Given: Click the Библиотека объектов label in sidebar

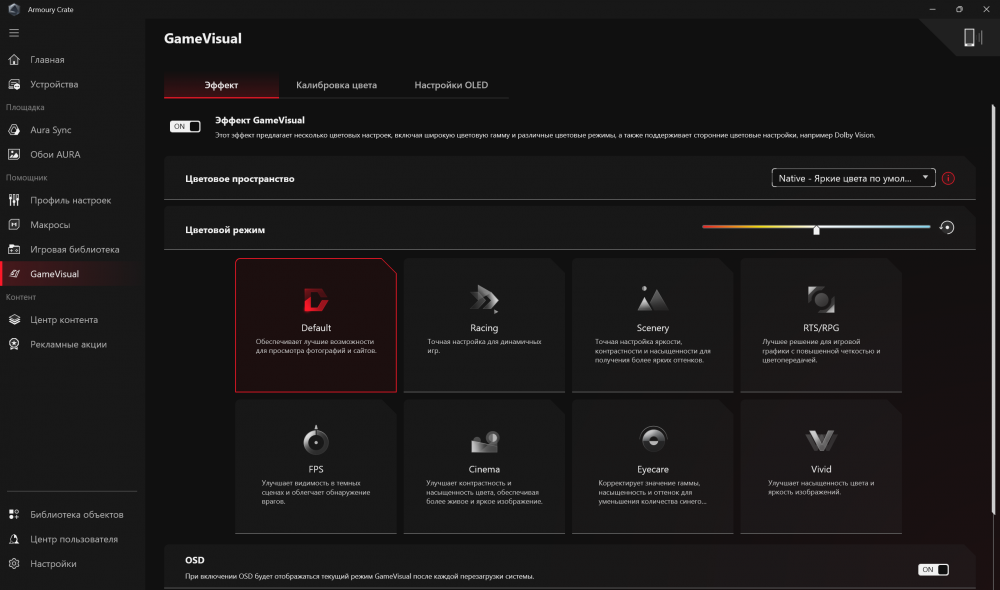Looking at the screenshot, I should click(77, 514).
